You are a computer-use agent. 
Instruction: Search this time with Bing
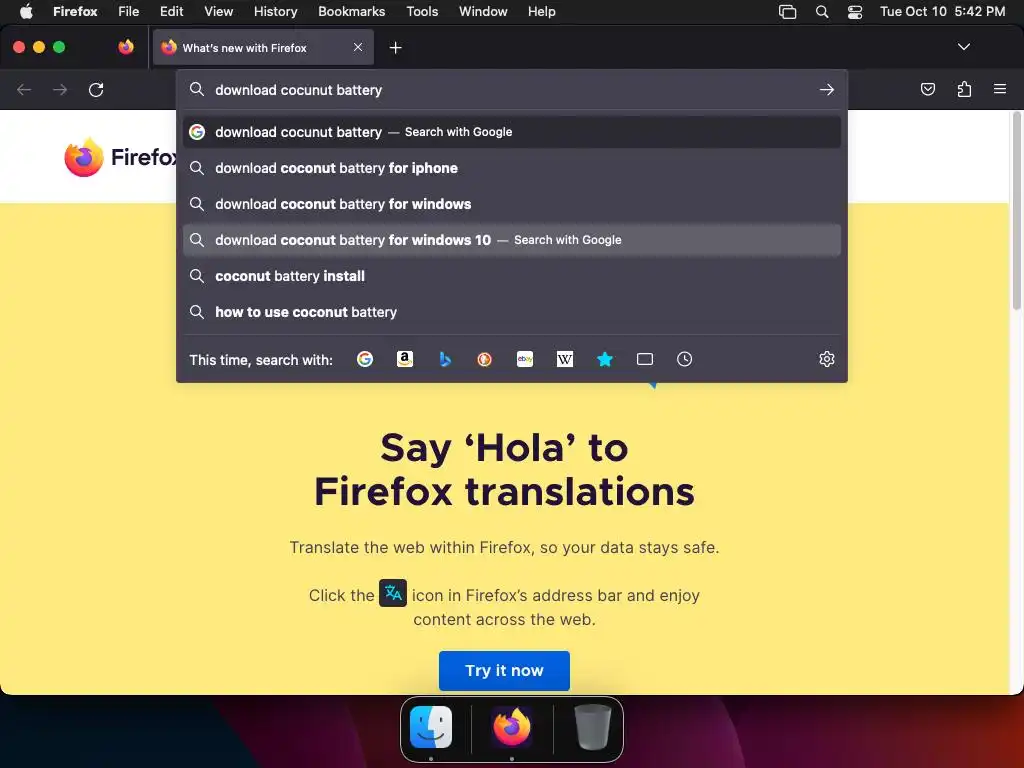pyautogui.click(x=445, y=359)
